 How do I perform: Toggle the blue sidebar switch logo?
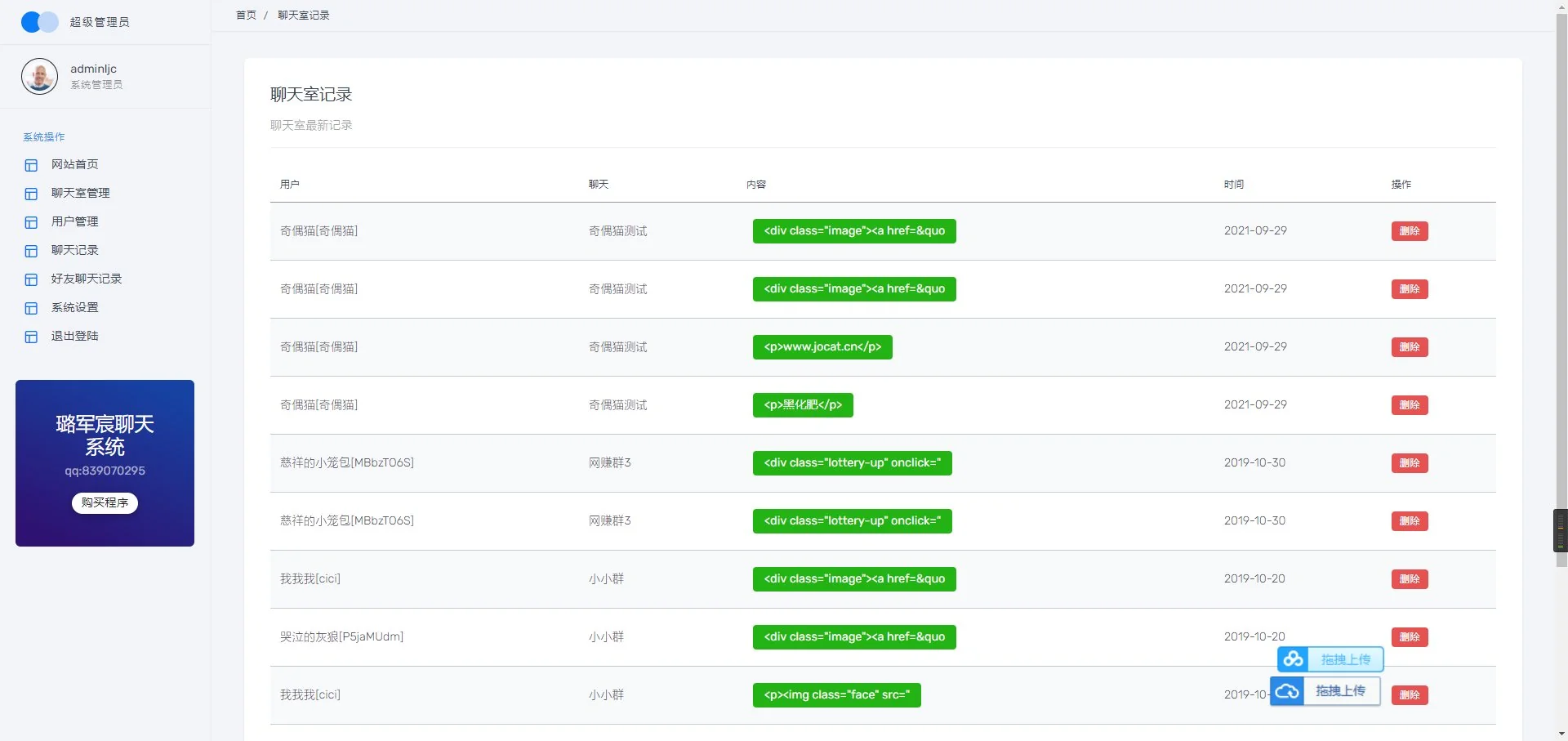tap(39, 22)
